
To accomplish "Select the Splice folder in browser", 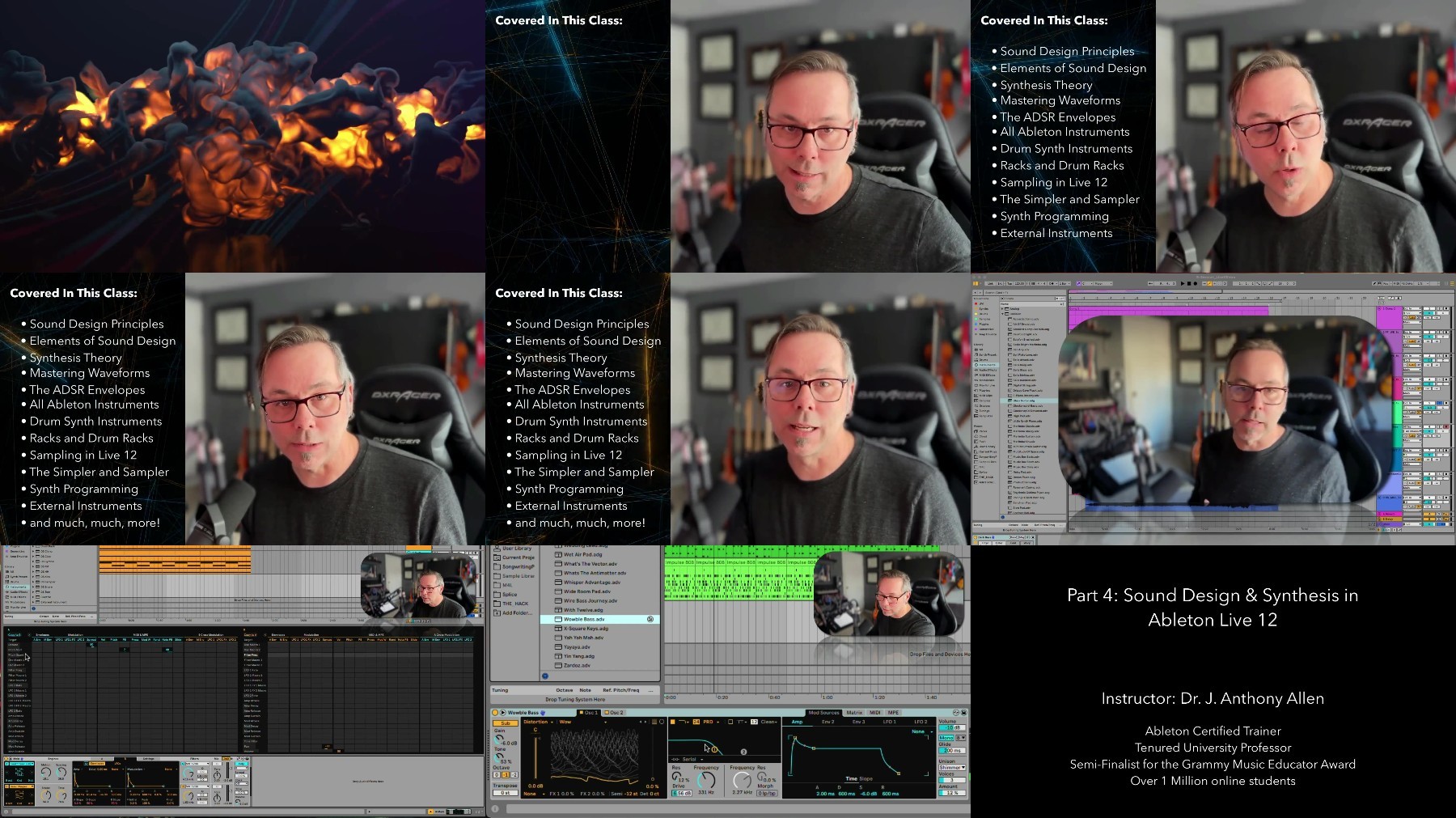I will coord(510,595).
